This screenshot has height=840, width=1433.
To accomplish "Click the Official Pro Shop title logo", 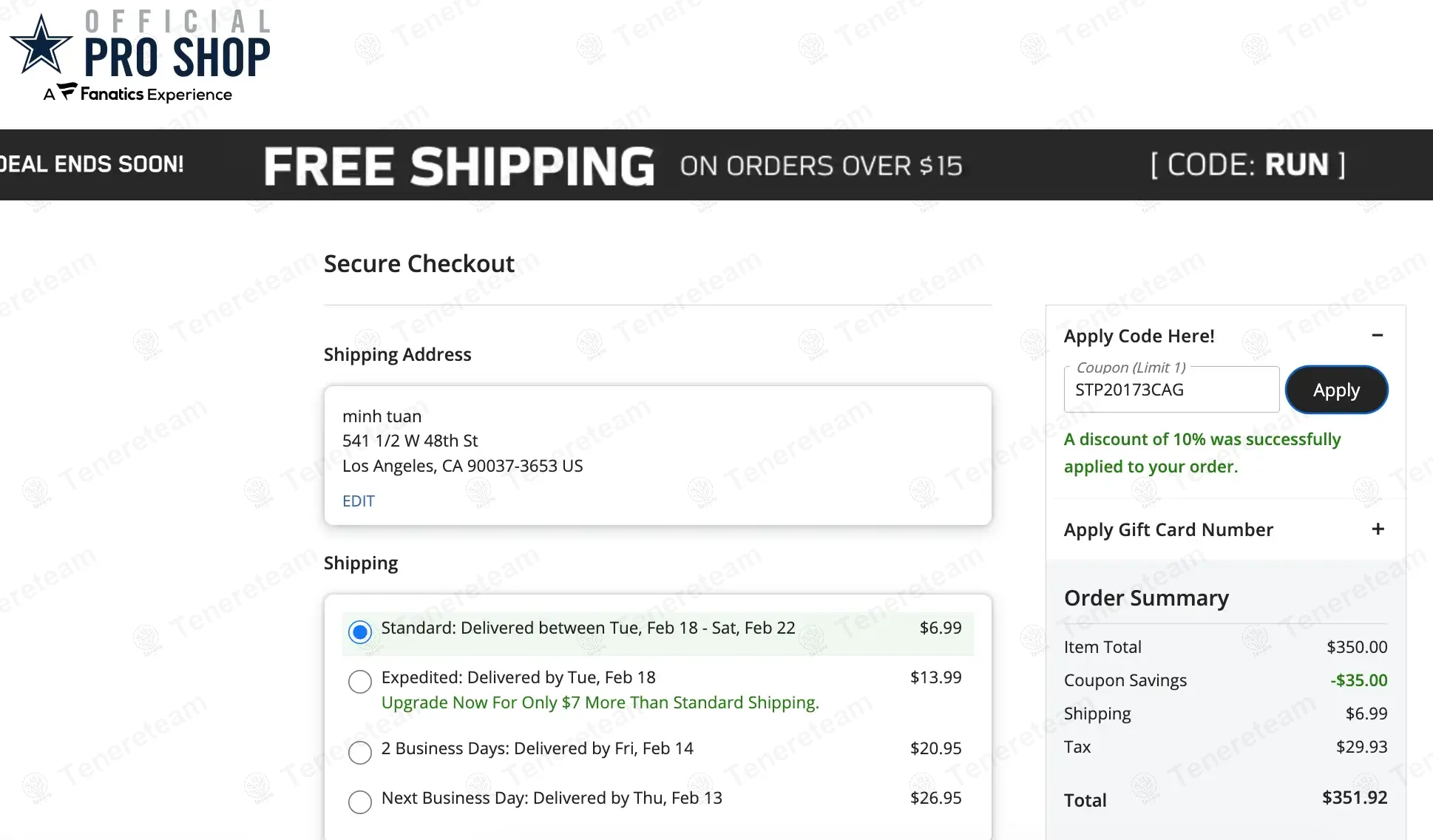I will pos(177,46).
